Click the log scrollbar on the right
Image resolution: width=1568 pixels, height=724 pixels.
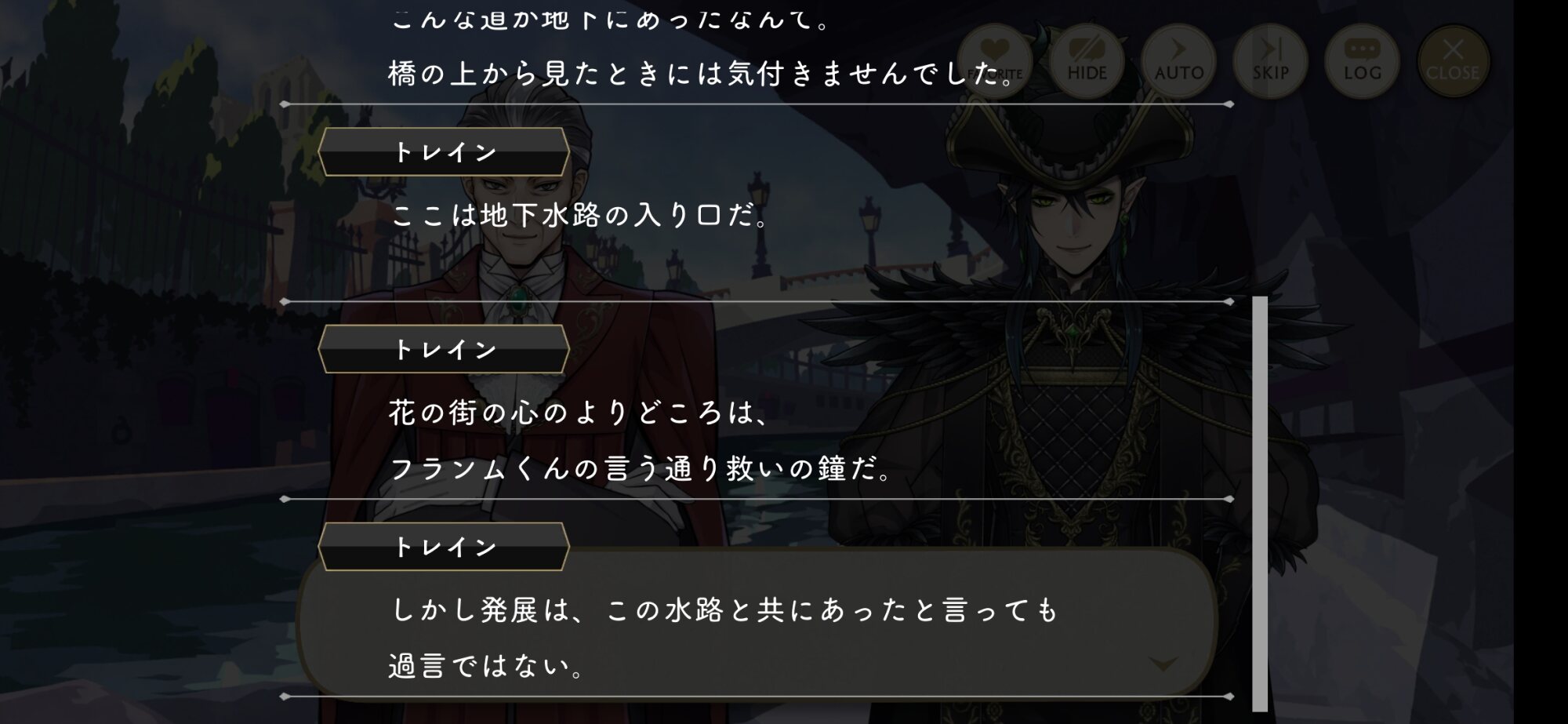[1259, 504]
